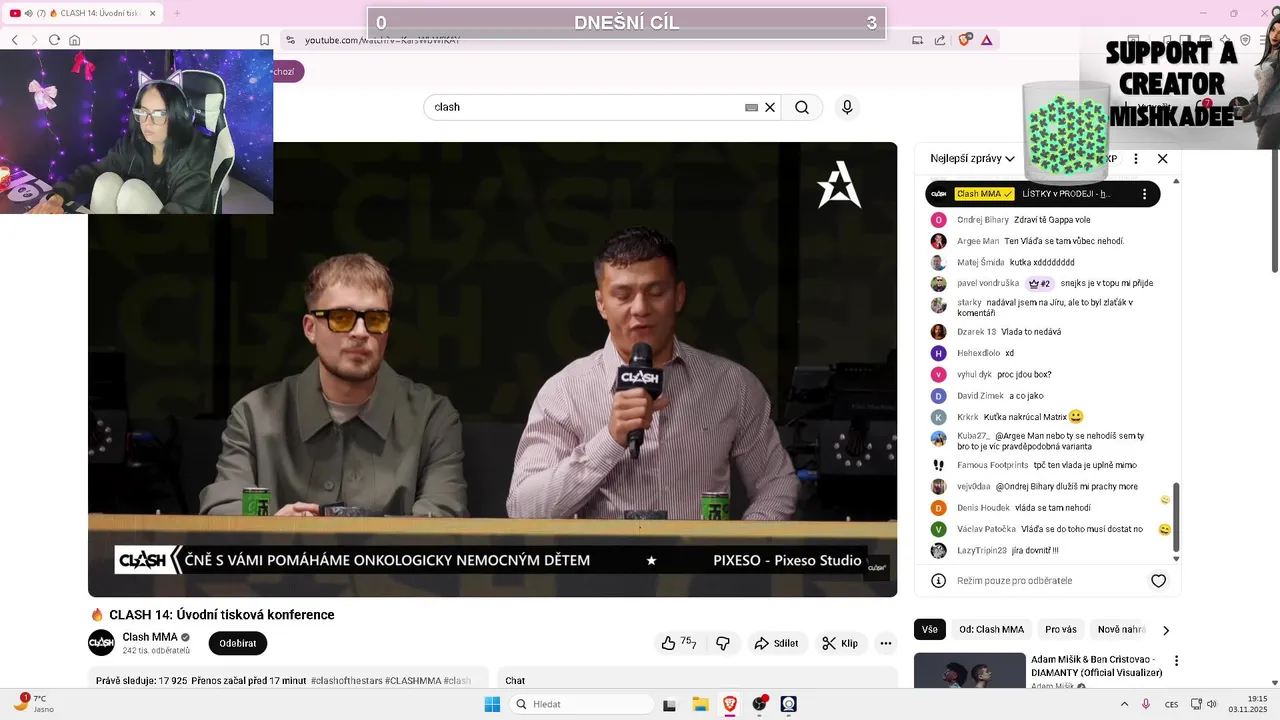Open OBS Studio from the taskbar

pos(760,704)
